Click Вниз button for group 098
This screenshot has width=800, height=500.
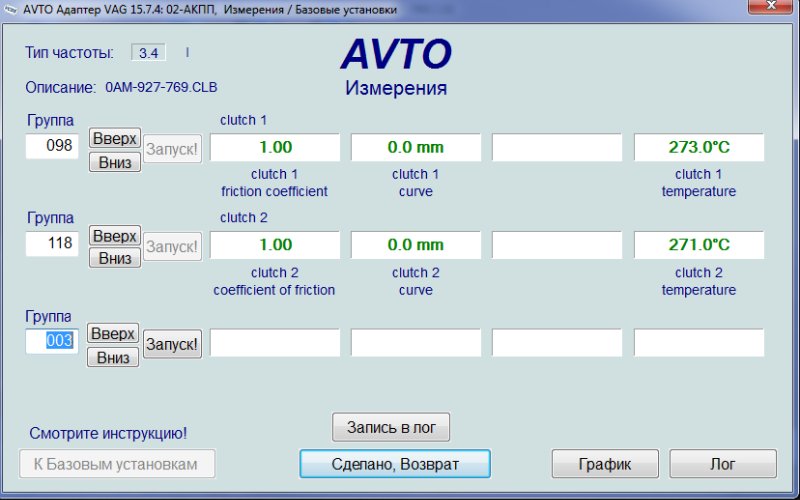click(115, 162)
